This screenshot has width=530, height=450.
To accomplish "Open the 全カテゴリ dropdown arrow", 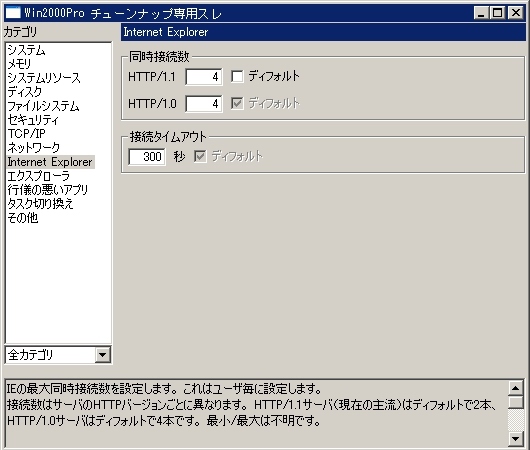I will [x=102, y=355].
